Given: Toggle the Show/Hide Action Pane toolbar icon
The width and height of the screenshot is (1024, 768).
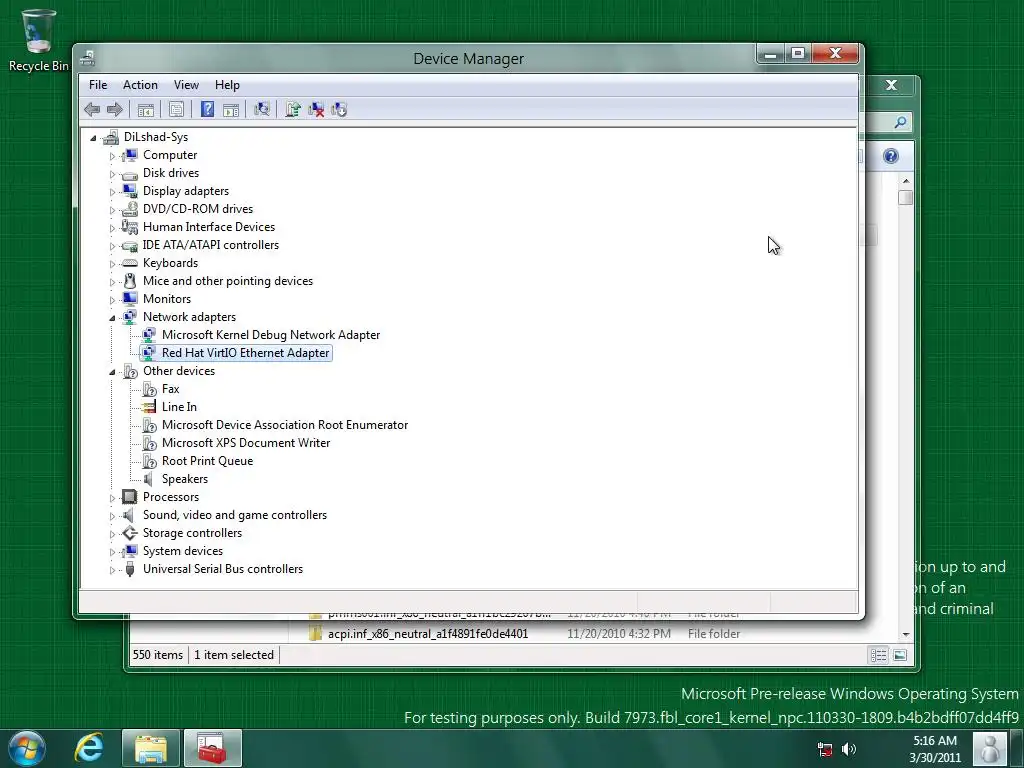Looking at the screenshot, I should [231, 110].
